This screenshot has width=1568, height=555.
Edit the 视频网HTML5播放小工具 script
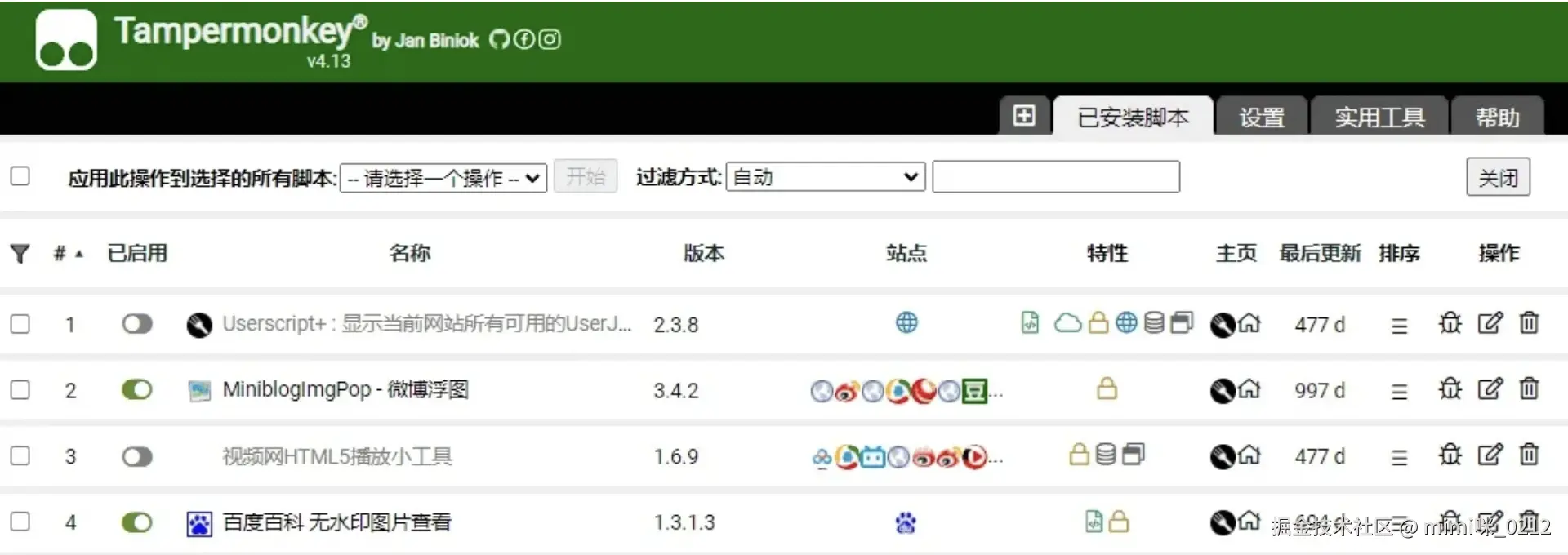pyautogui.click(x=1490, y=454)
